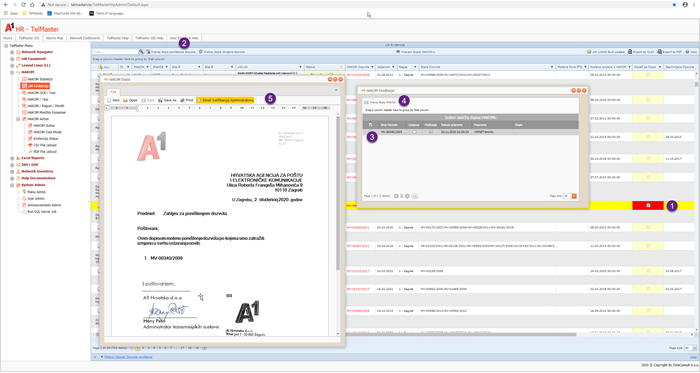The width and height of the screenshot is (700, 373).
Task: Open the filter dropdown on the ID column
Action: [128, 67]
